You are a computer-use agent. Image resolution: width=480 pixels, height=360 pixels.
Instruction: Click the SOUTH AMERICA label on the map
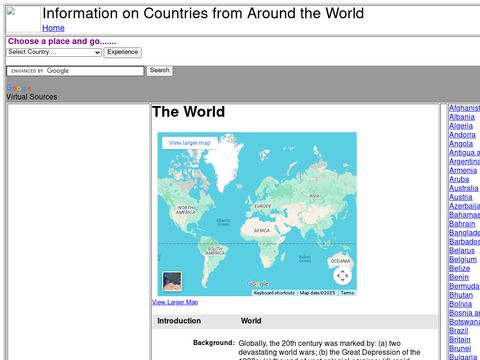tap(215, 251)
